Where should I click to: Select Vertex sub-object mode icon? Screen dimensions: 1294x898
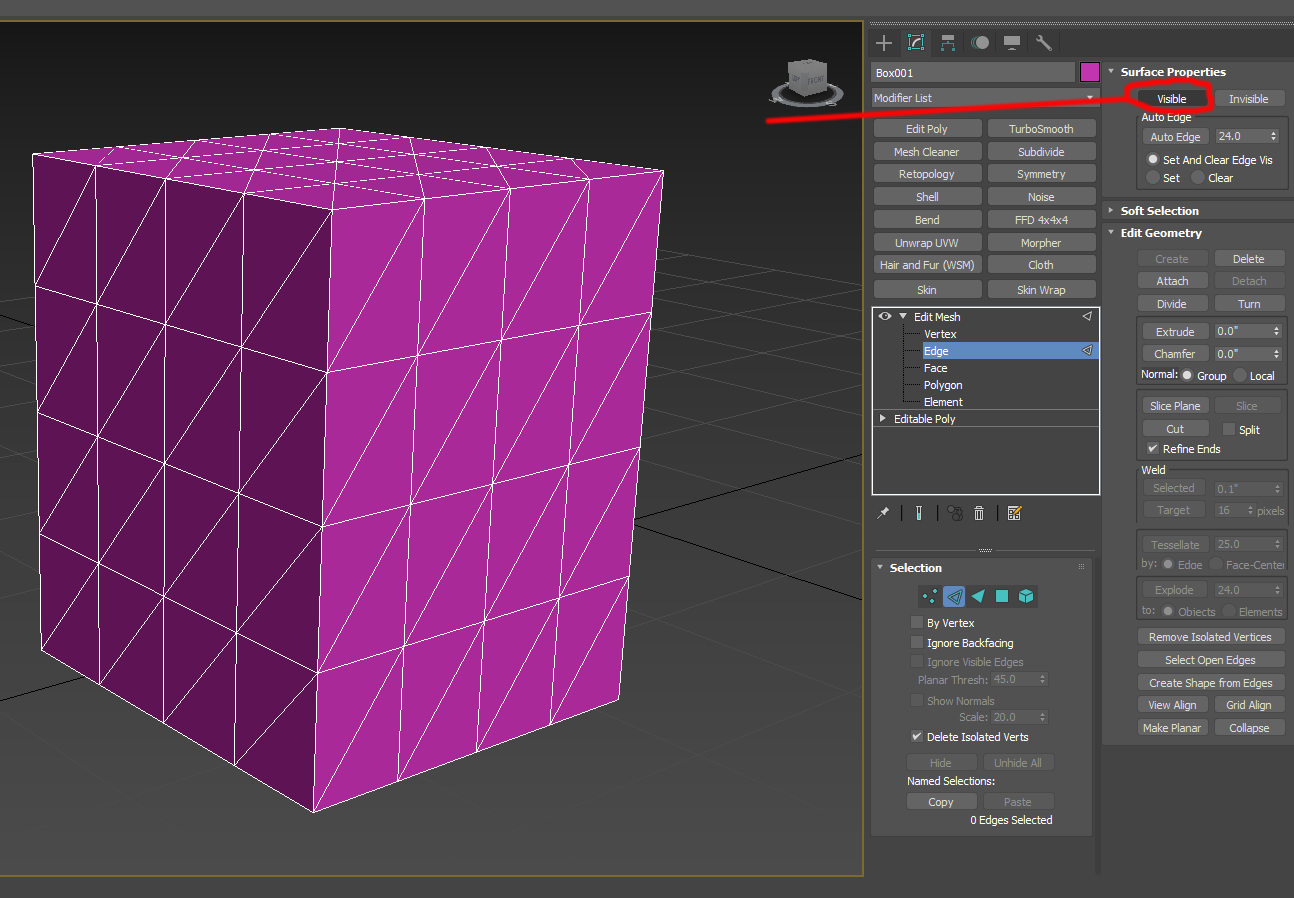(x=929, y=596)
